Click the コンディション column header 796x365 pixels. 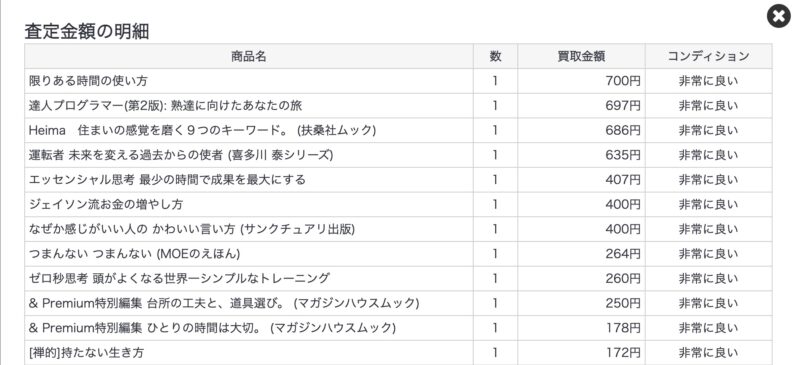(x=709, y=56)
